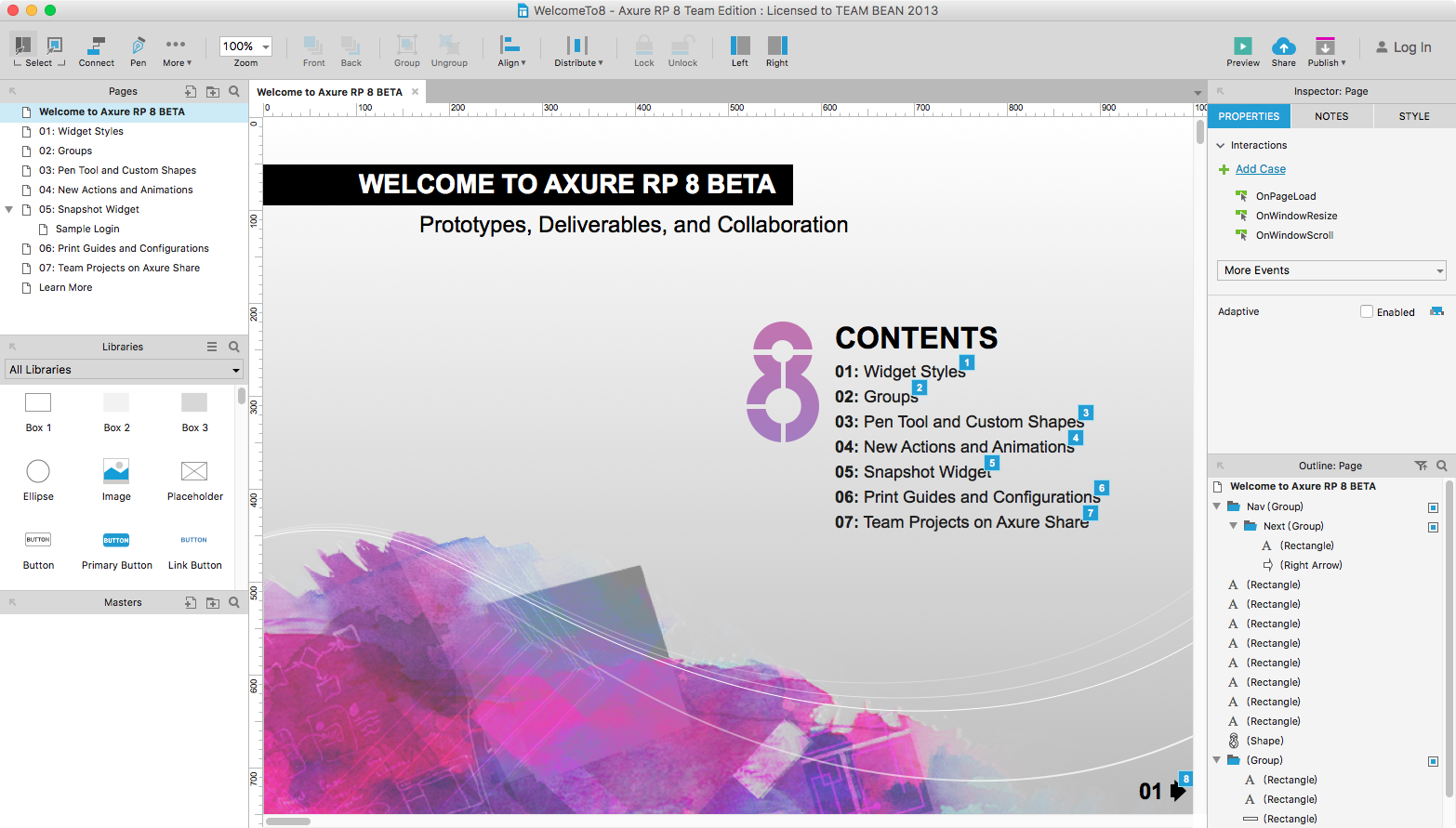Toggle the Left panel visibility
1456x828 pixels.
pos(740,51)
